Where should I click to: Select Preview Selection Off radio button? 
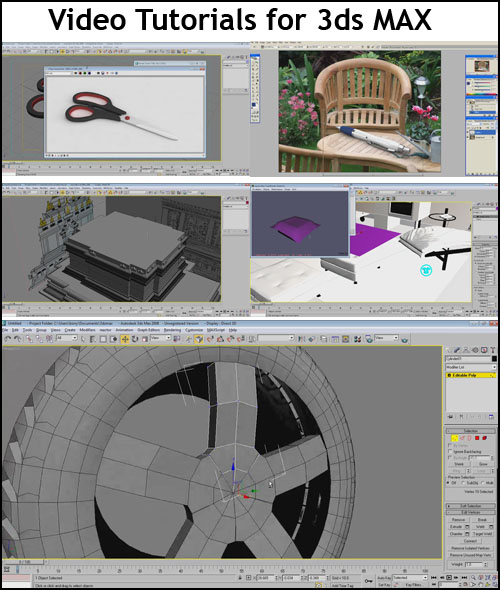click(x=448, y=483)
